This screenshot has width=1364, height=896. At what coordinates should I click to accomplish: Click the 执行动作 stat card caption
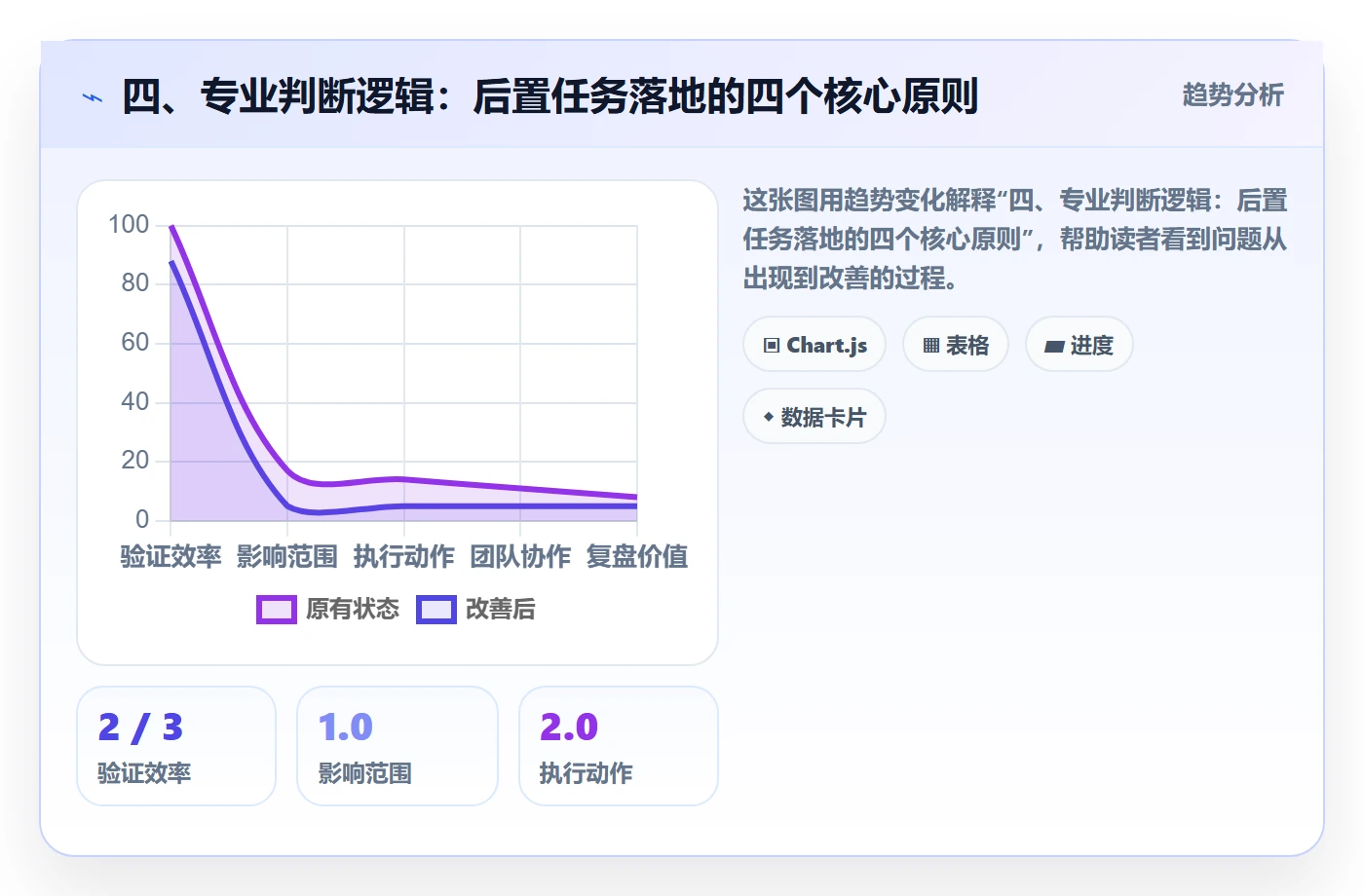(x=586, y=773)
